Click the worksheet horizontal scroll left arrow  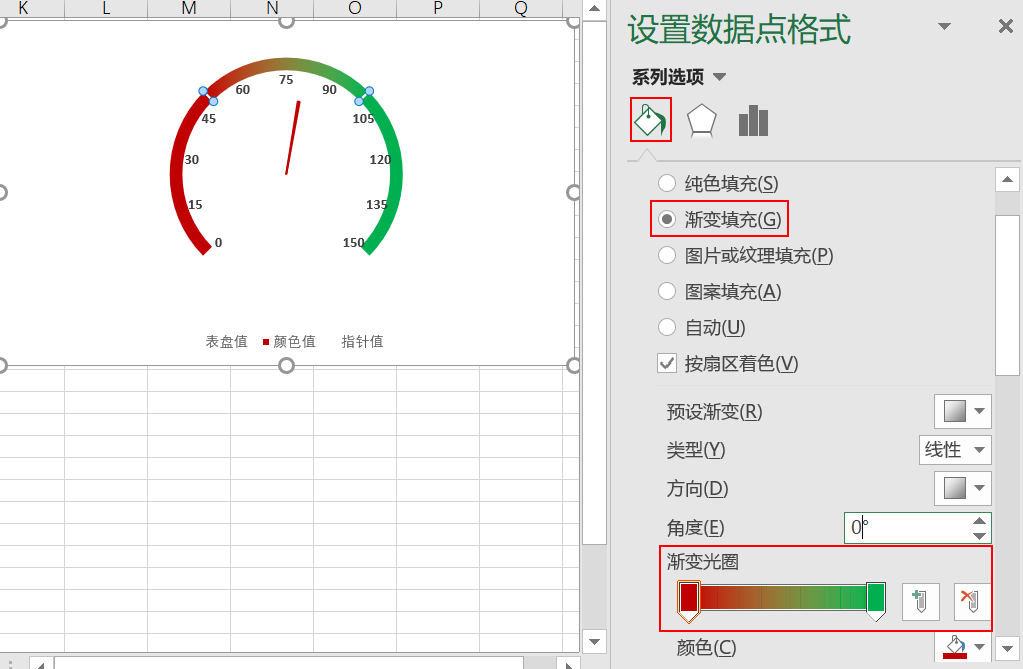[x=40, y=664]
